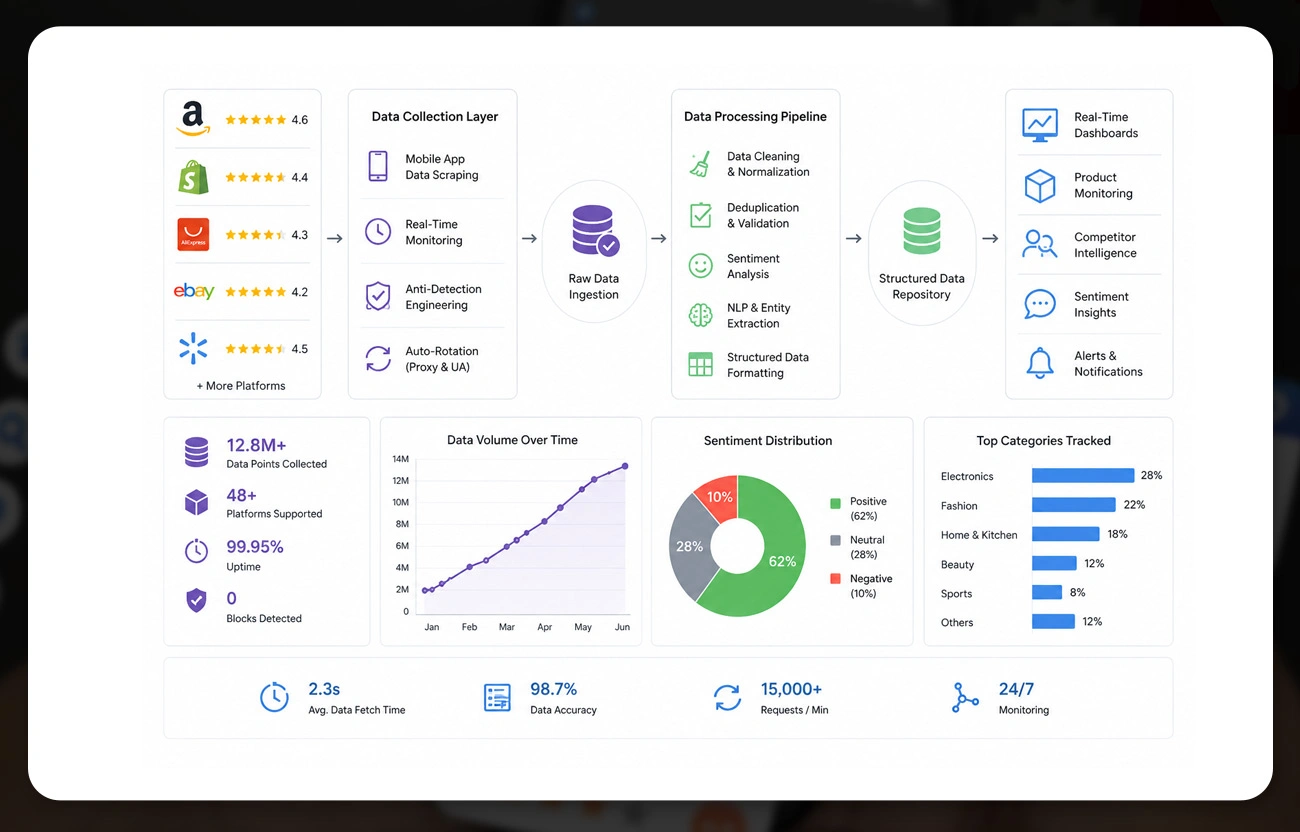Click the Platforms Supported cube icon

click(x=196, y=502)
